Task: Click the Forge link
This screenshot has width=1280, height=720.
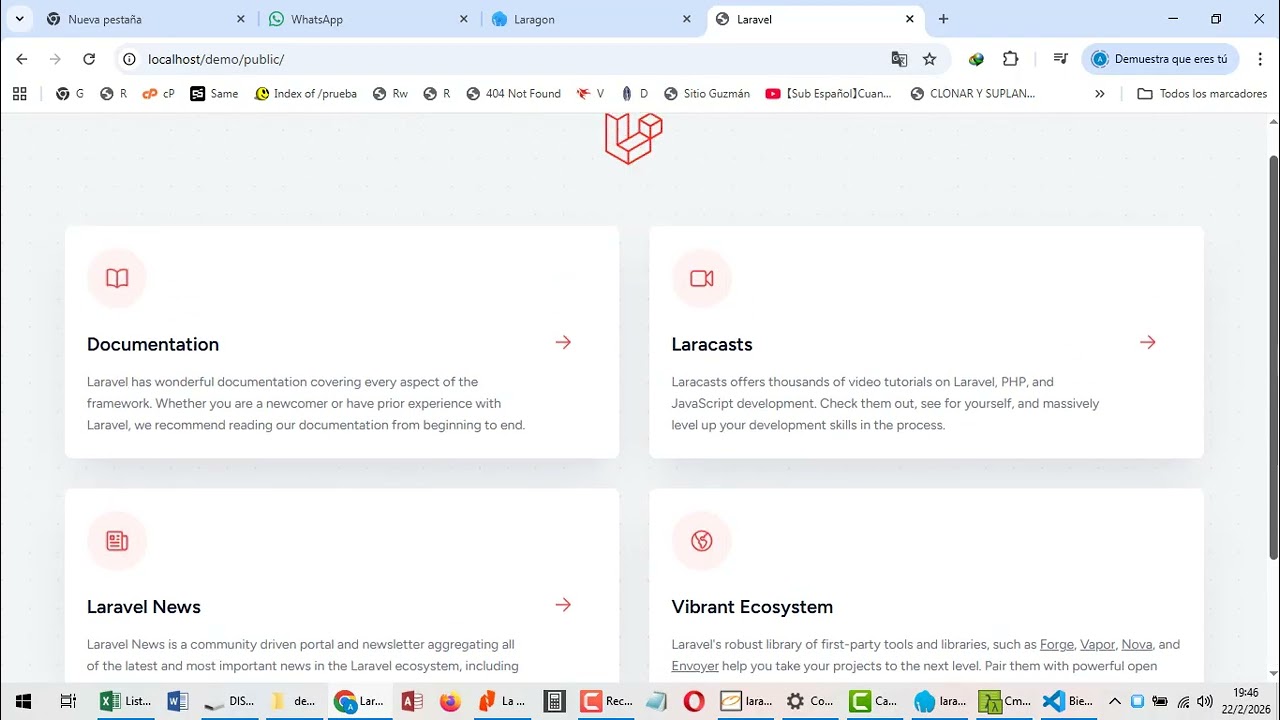Action: (x=1057, y=645)
